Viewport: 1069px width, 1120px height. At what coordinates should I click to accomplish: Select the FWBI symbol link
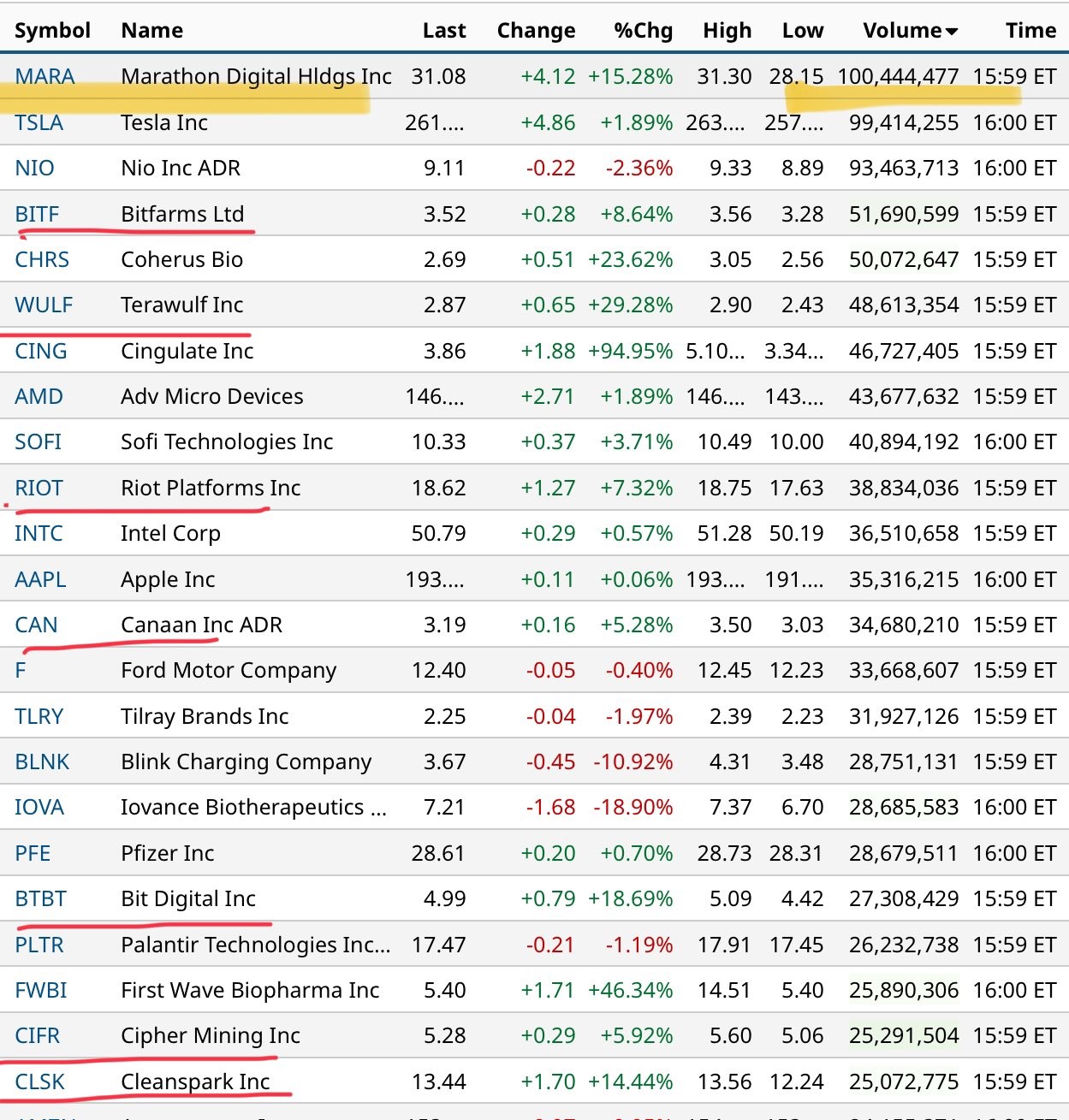pos(41,990)
